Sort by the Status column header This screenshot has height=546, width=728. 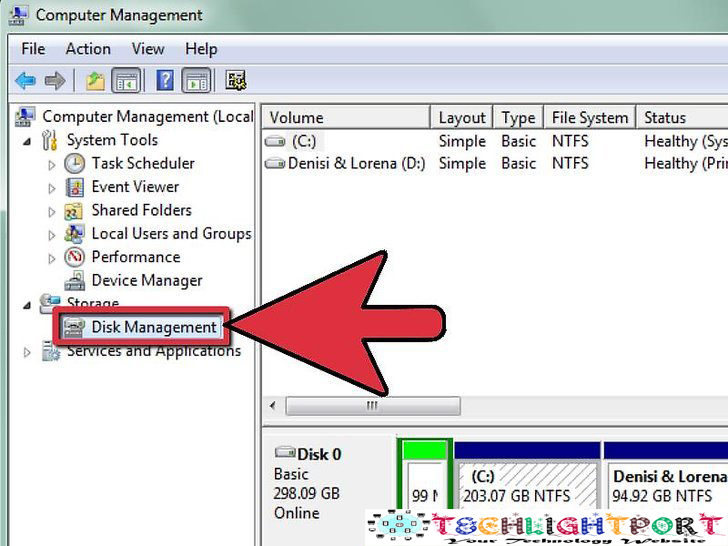682,117
